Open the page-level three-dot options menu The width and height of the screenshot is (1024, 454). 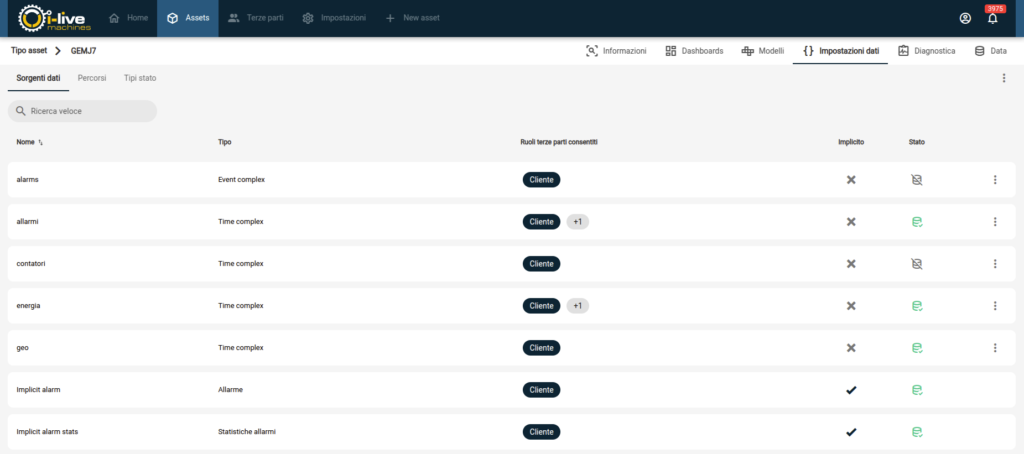1004,78
